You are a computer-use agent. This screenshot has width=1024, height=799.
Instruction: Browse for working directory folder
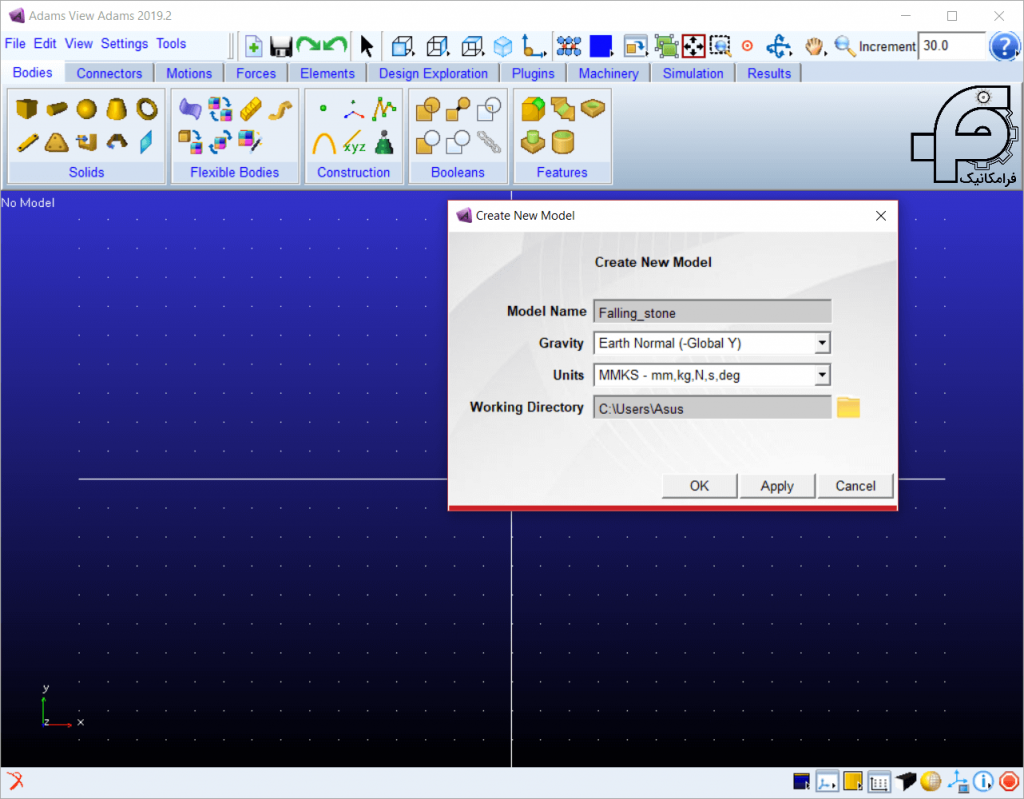[848, 408]
